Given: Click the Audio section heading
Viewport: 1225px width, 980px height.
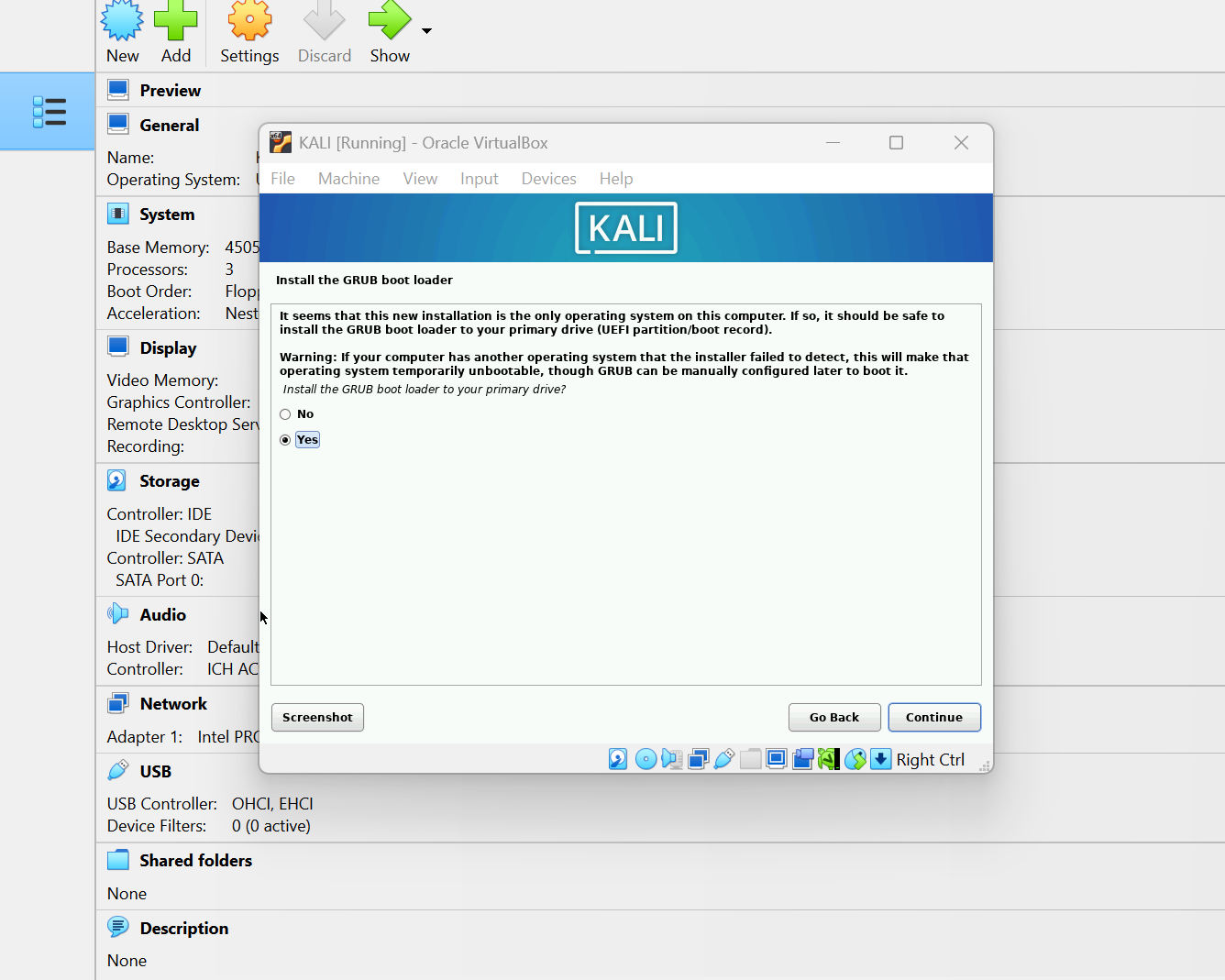Looking at the screenshot, I should (163, 615).
